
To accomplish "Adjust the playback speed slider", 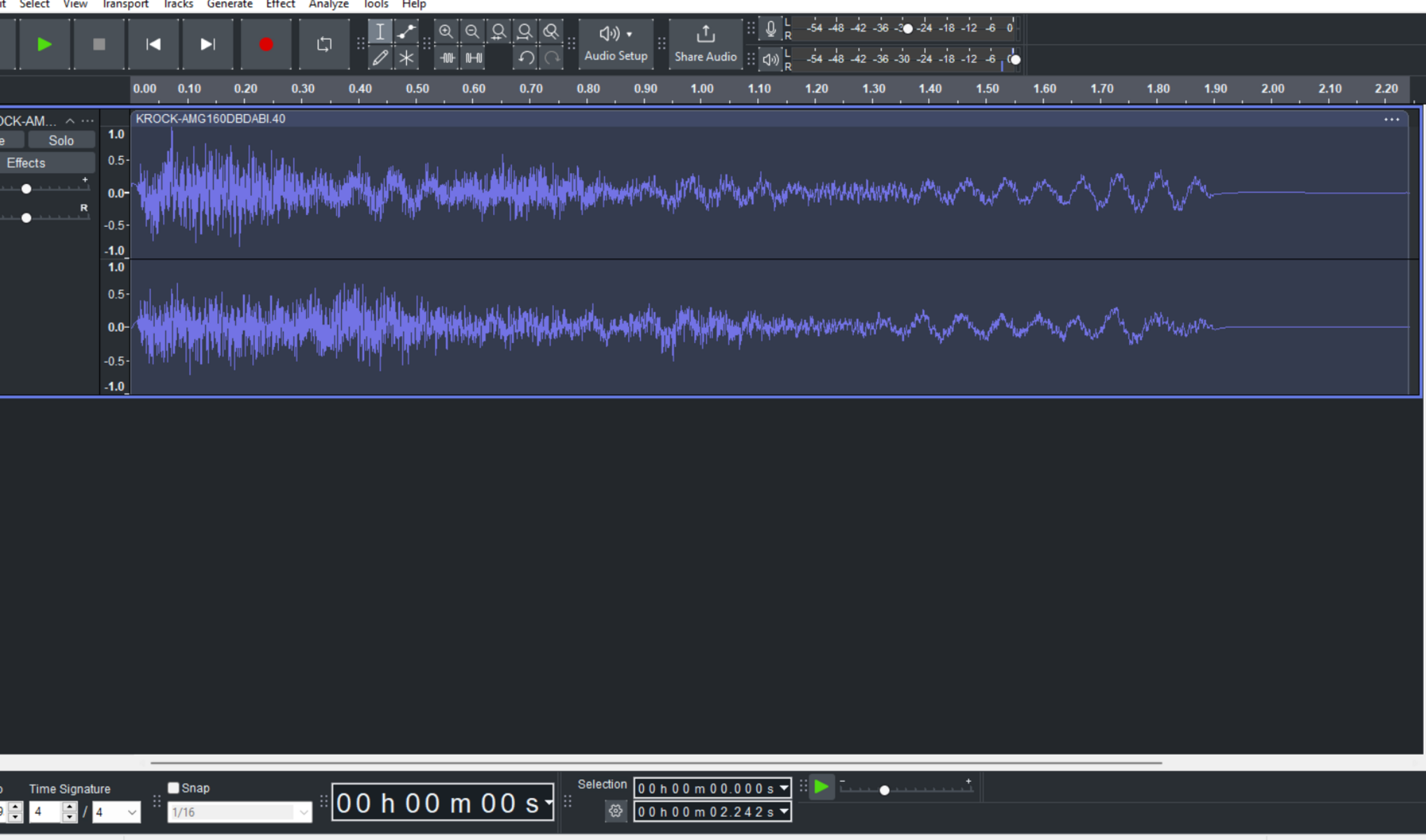I will pos(884,790).
